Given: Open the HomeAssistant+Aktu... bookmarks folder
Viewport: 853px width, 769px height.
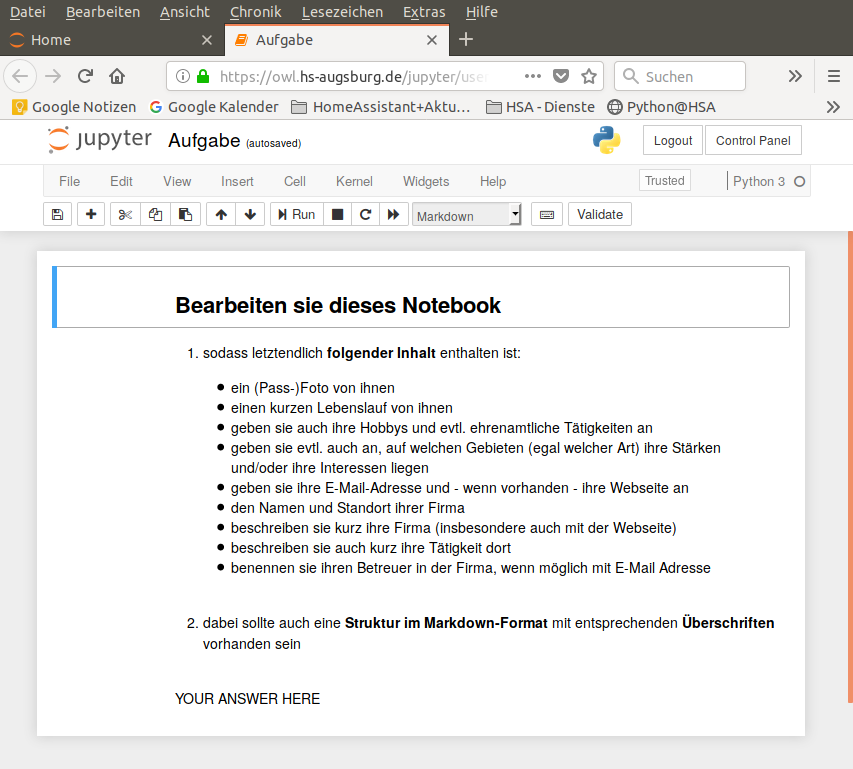Looking at the screenshot, I should click(381, 107).
